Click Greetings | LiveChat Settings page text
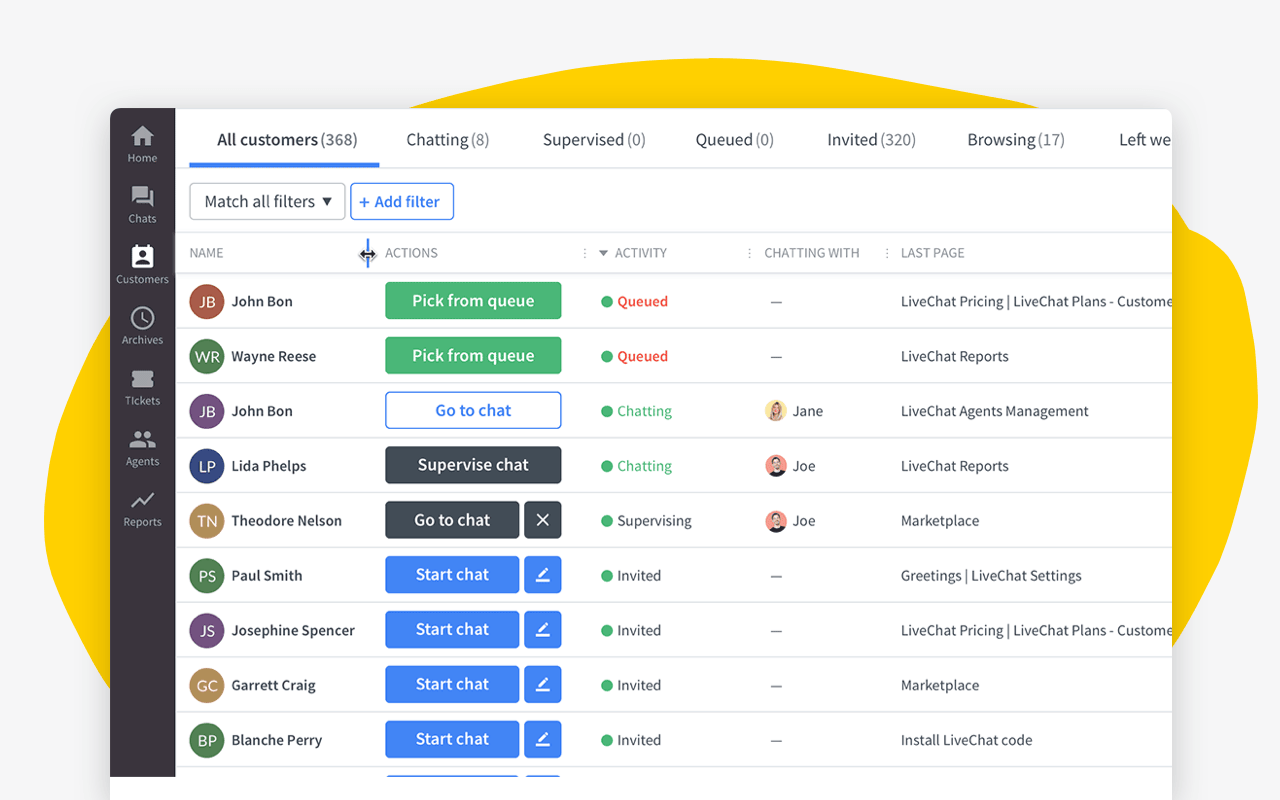This screenshot has width=1280, height=800. pyautogui.click(x=991, y=576)
